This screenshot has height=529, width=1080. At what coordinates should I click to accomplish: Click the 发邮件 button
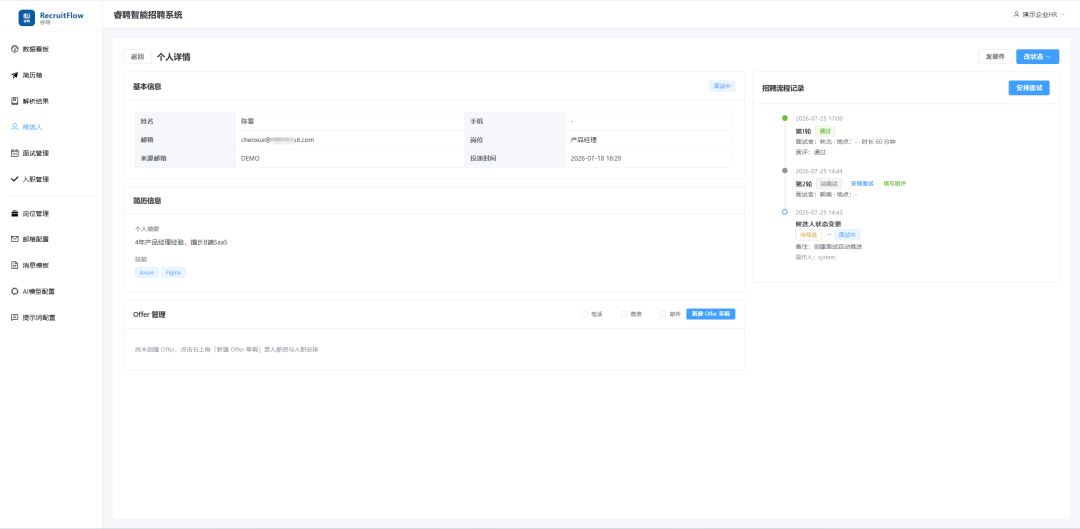995,56
